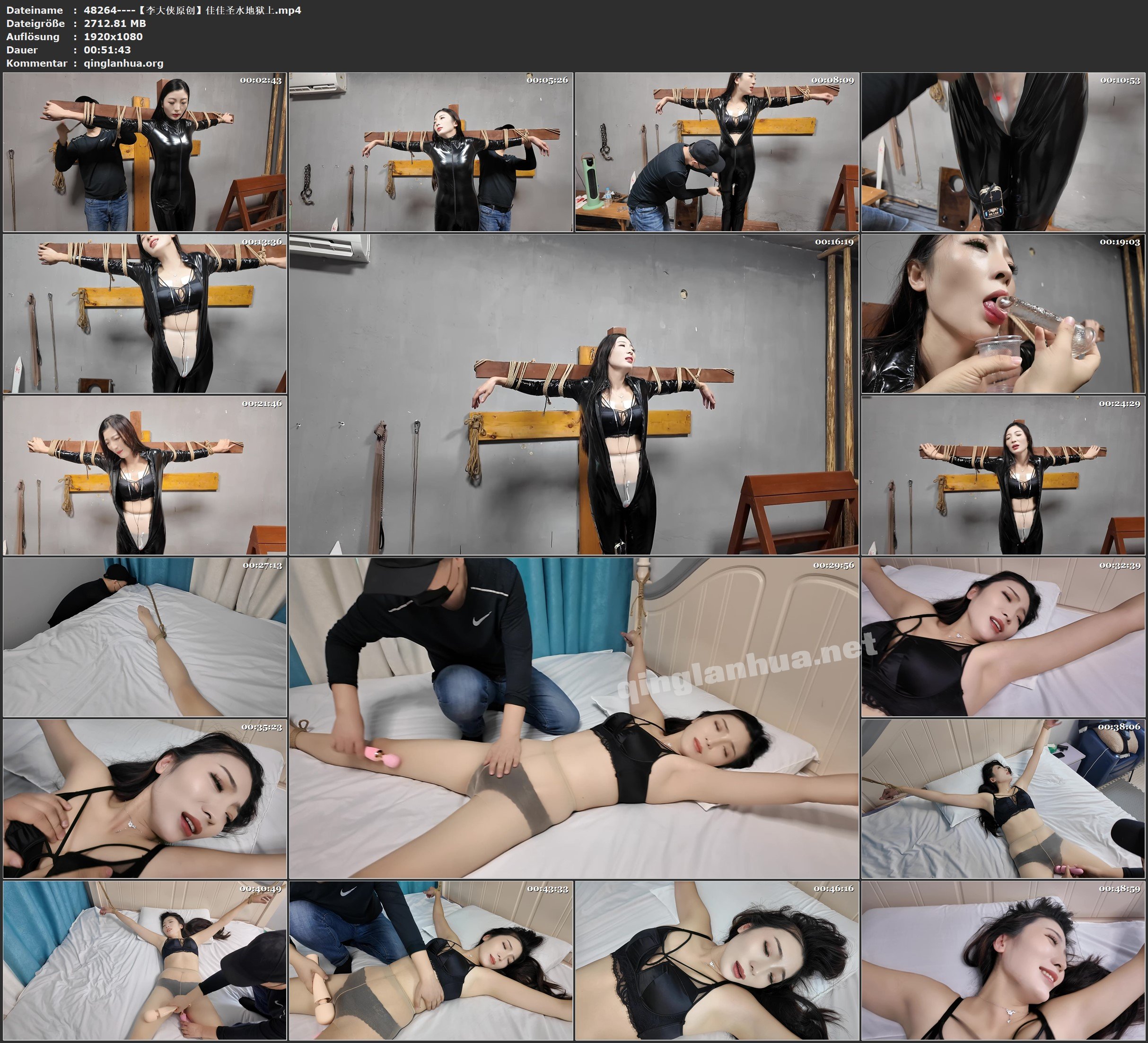Image resolution: width=1148 pixels, height=1043 pixels.
Task: Click the last frame at 00:48:59
Action: 1003,960
